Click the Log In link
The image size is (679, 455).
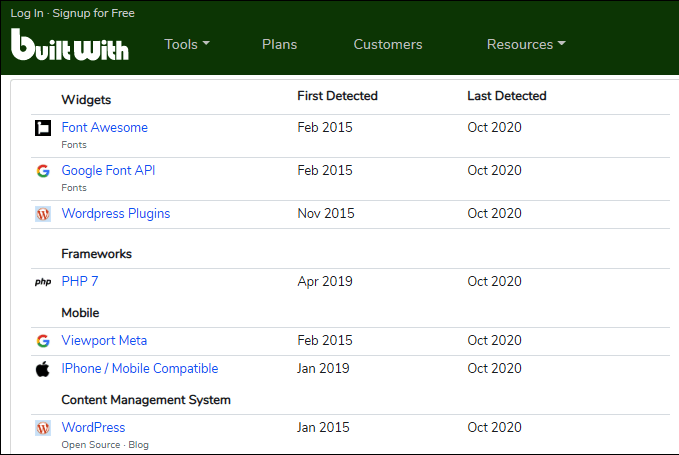point(27,13)
